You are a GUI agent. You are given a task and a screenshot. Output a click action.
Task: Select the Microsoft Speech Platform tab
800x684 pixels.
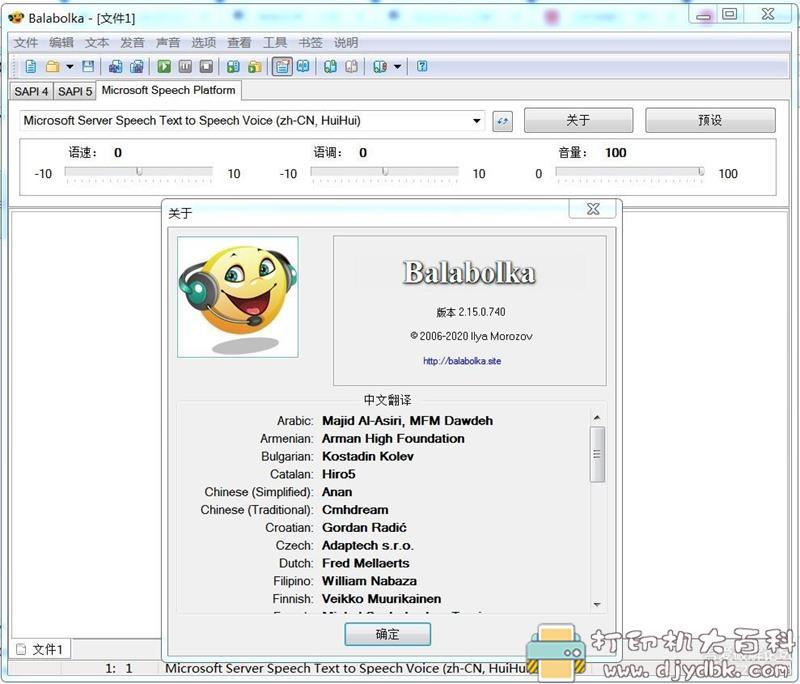[x=168, y=90]
